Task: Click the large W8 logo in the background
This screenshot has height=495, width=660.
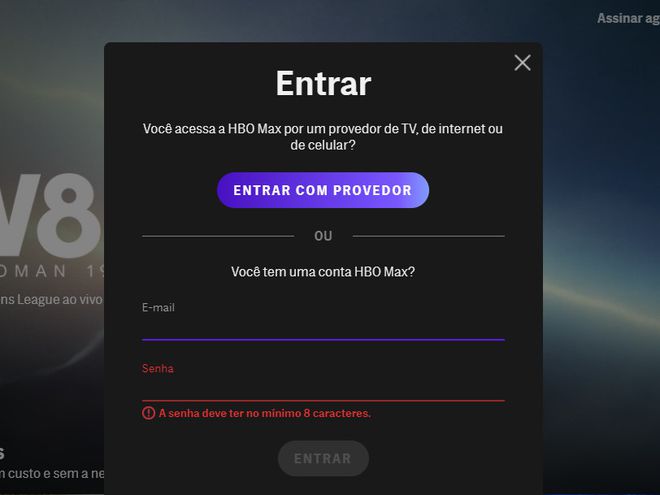Action: click(x=51, y=215)
